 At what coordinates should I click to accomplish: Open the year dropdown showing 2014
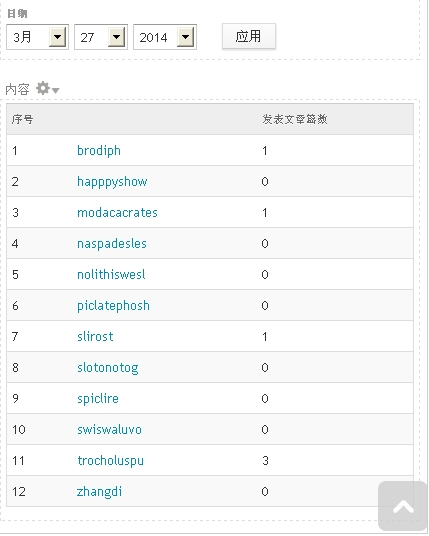coord(165,37)
